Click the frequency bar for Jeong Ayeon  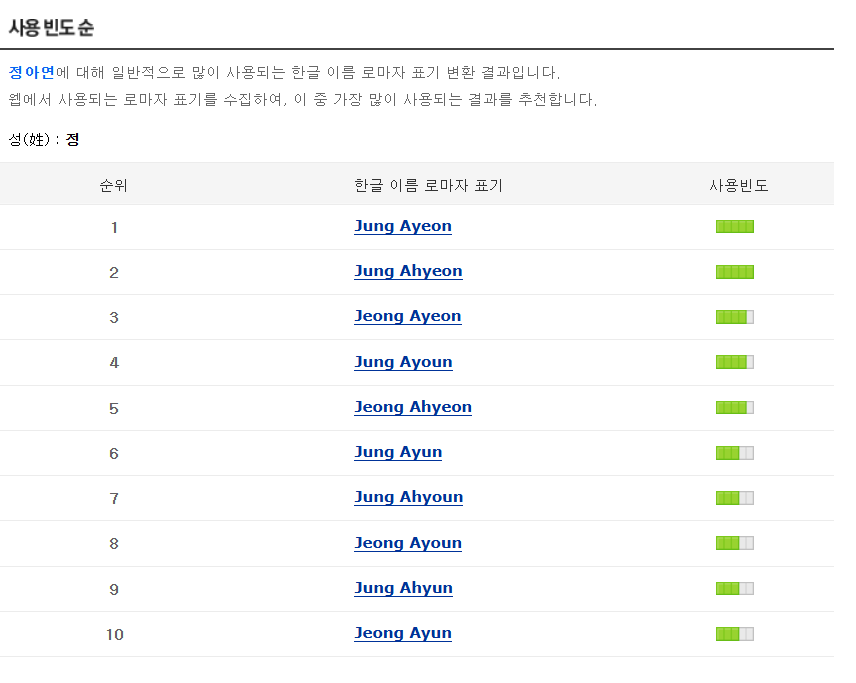pyautogui.click(x=735, y=317)
